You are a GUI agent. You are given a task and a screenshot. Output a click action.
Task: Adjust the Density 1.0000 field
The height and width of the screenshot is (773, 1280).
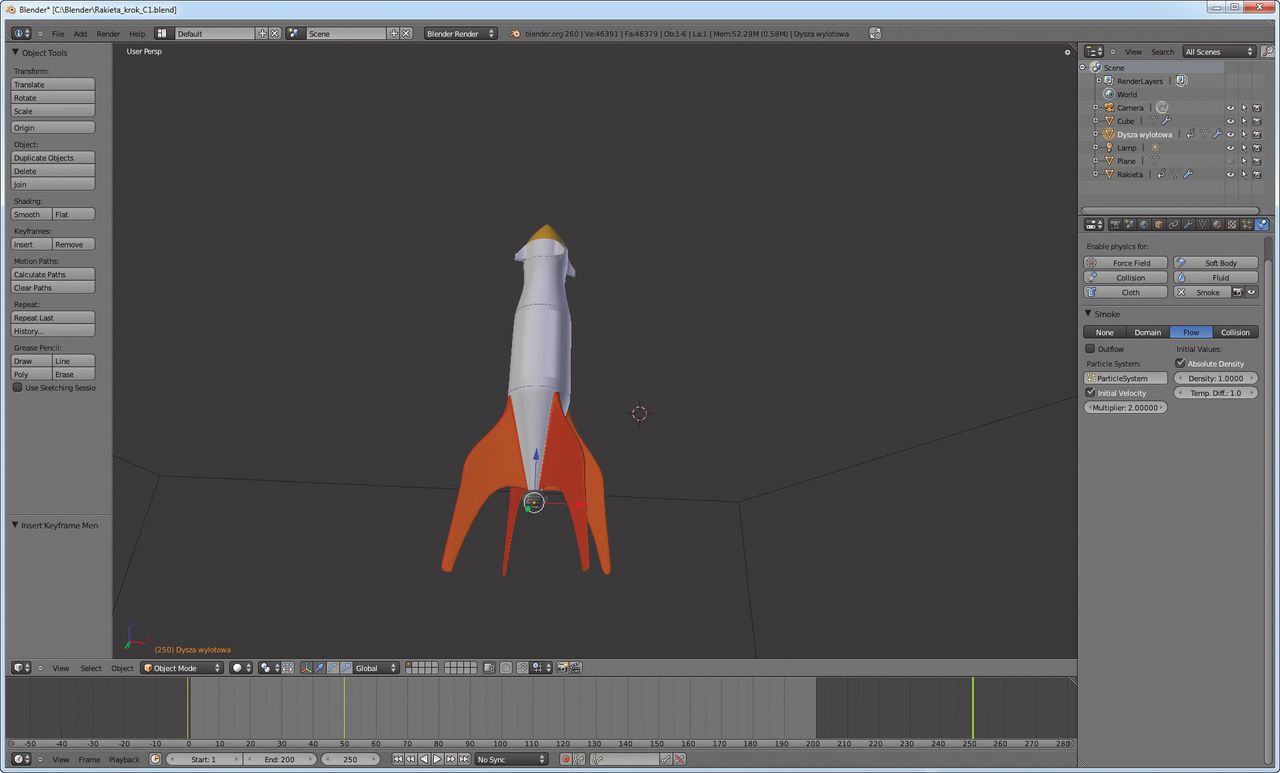pos(1215,378)
